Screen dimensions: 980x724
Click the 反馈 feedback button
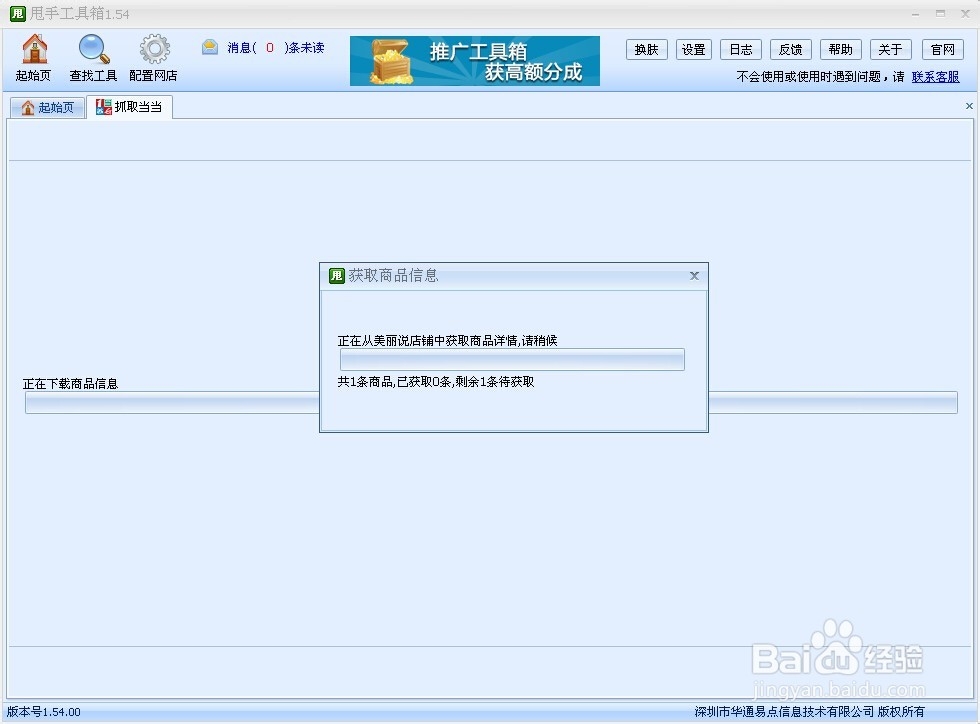point(790,49)
